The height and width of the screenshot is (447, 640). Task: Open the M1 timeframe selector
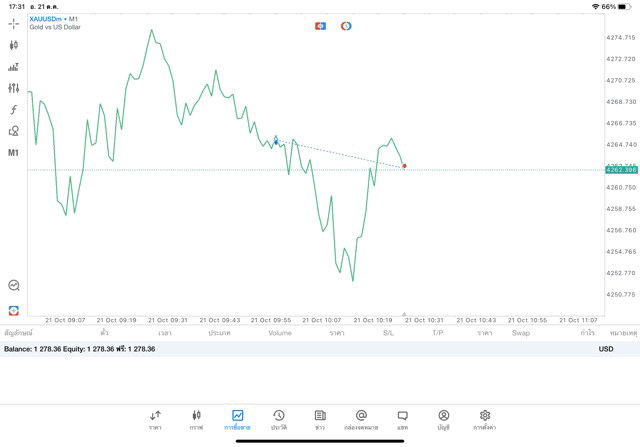click(x=13, y=153)
